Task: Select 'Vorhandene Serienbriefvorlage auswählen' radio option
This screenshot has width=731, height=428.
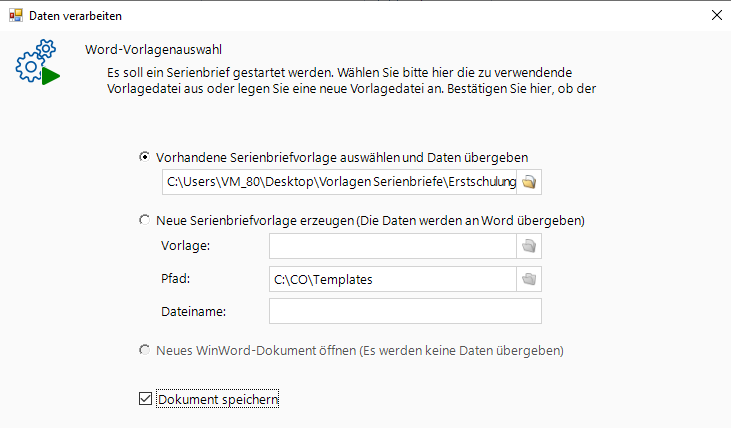Action: 145,157
